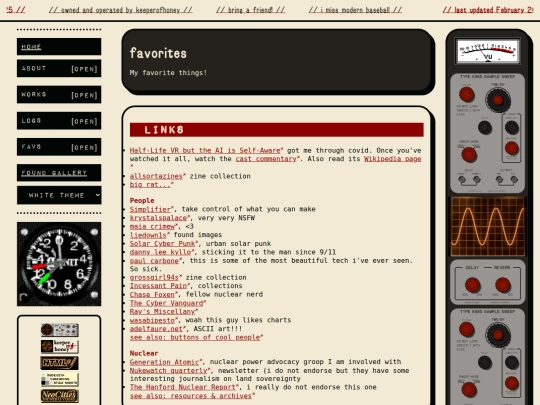Open the Generation Atomic link
Viewport: 540px width, 405px height.
tap(166, 362)
